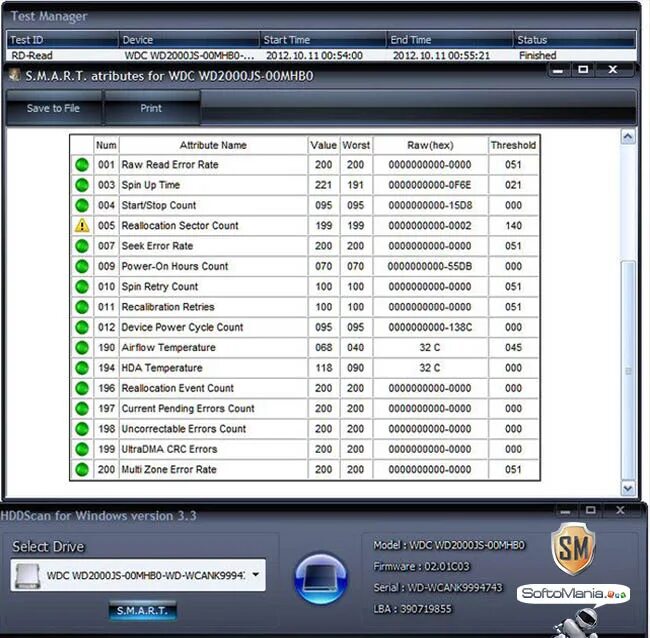Click the green status icon for Device Power Cycle Count
The width and height of the screenshot is (650, 638).
click(82, 327)
